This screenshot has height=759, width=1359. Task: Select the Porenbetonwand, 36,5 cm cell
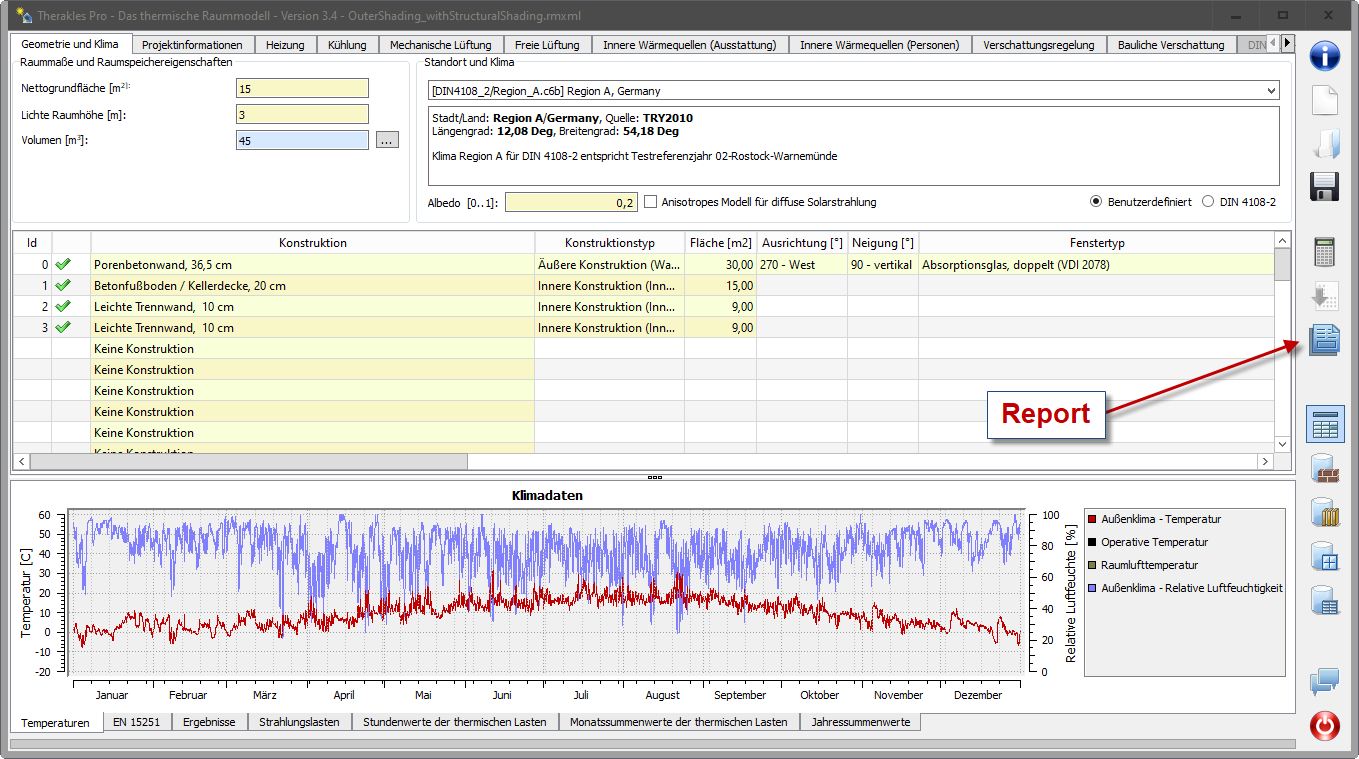(x=312, y=265)
